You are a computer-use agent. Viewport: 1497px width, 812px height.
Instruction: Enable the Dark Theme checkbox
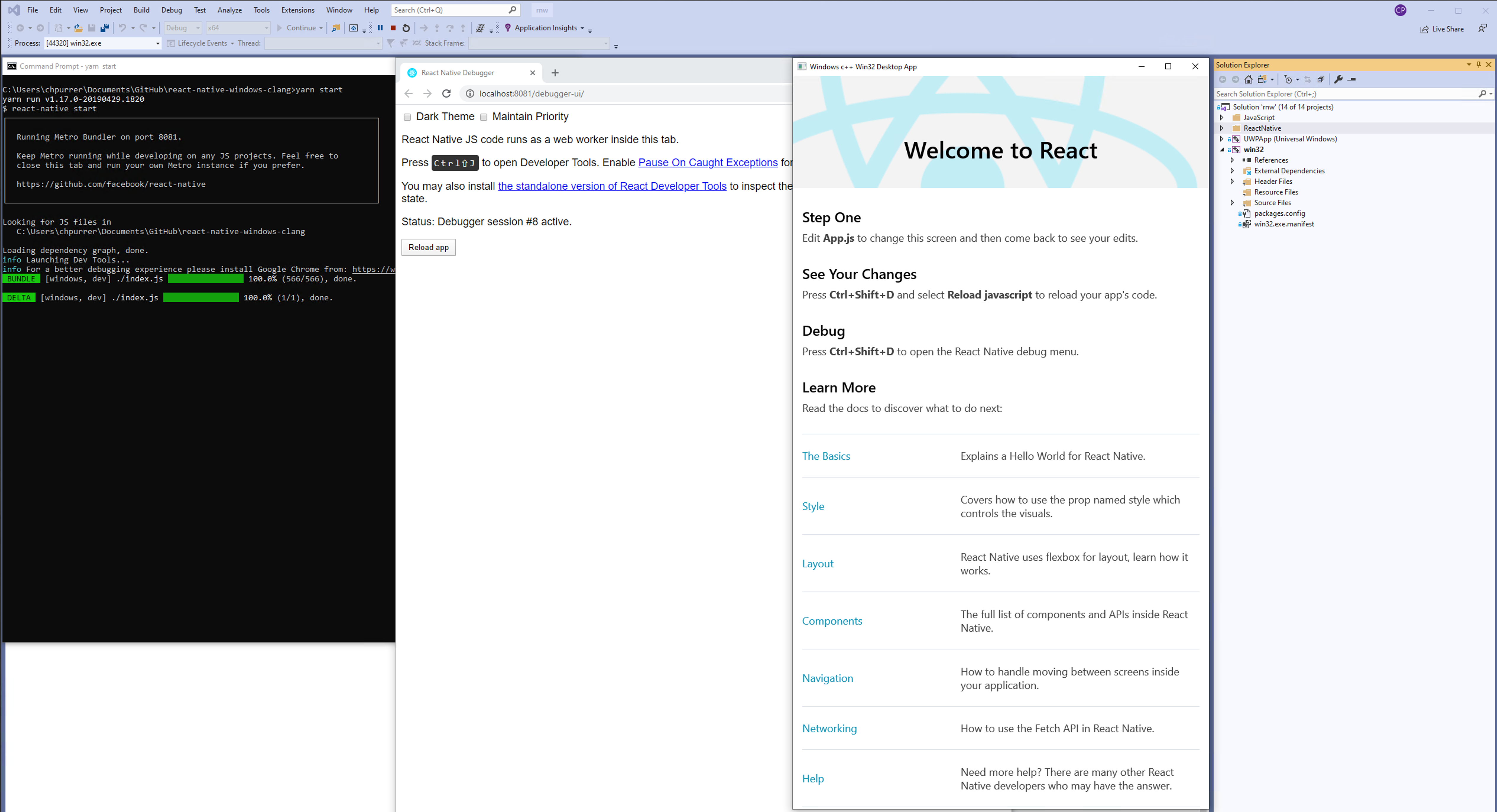click(407, 117)
